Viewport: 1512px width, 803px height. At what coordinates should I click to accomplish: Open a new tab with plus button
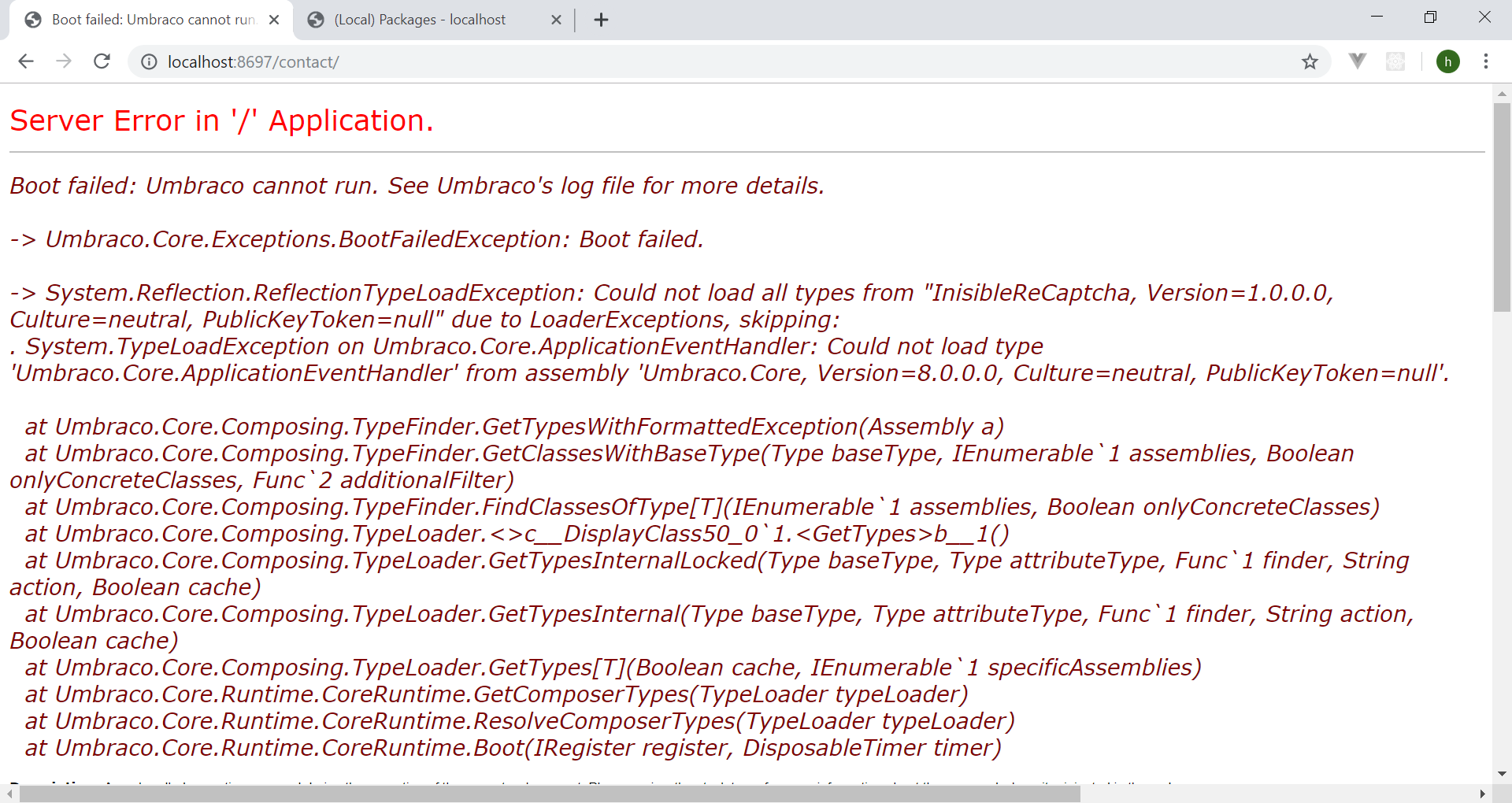click(601, 20)
